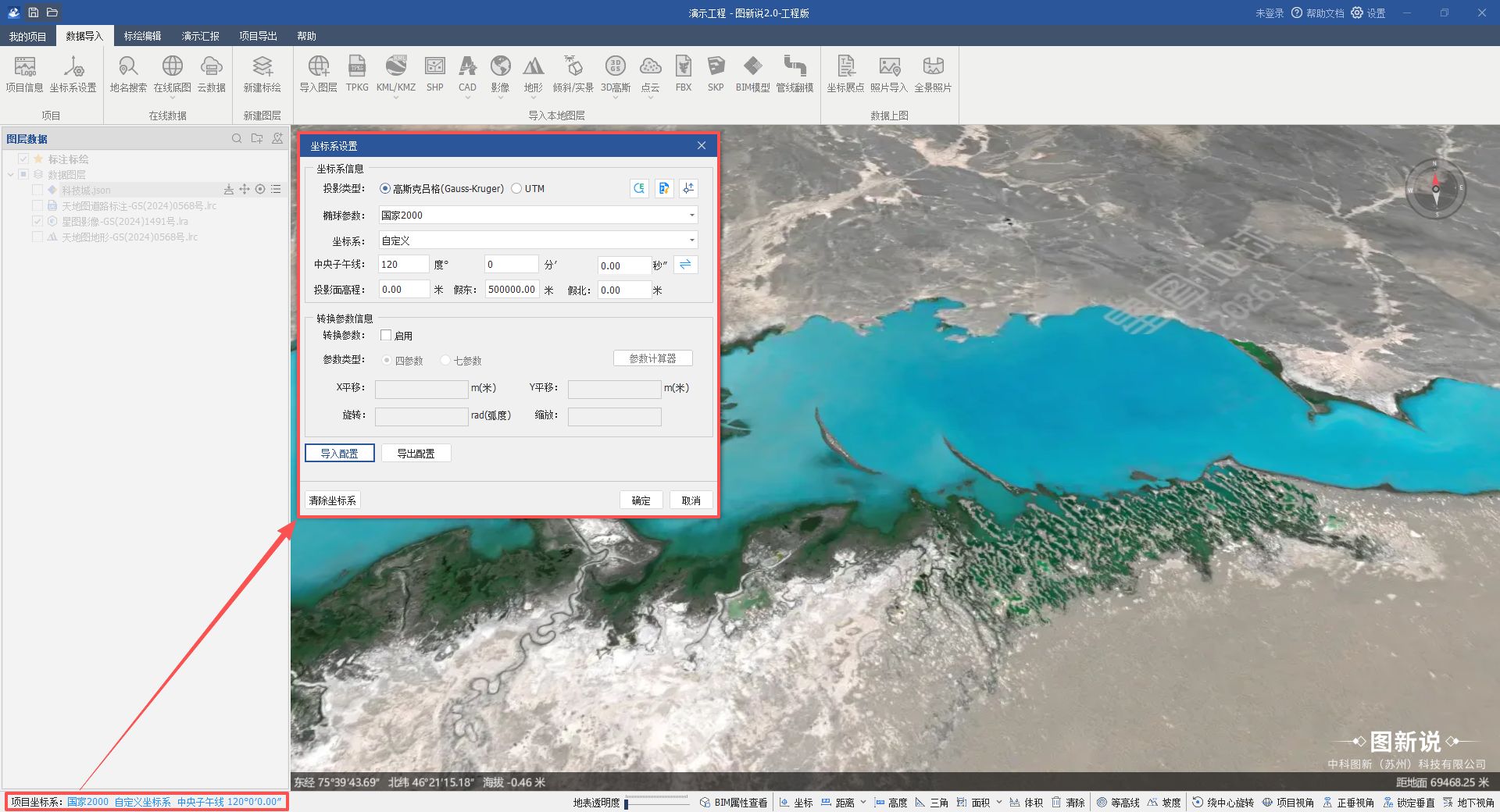Viewport: 1500px width, 812px height.
Task: Click the 中央子午线 degrees input field
Action: (x=404, y=265)
